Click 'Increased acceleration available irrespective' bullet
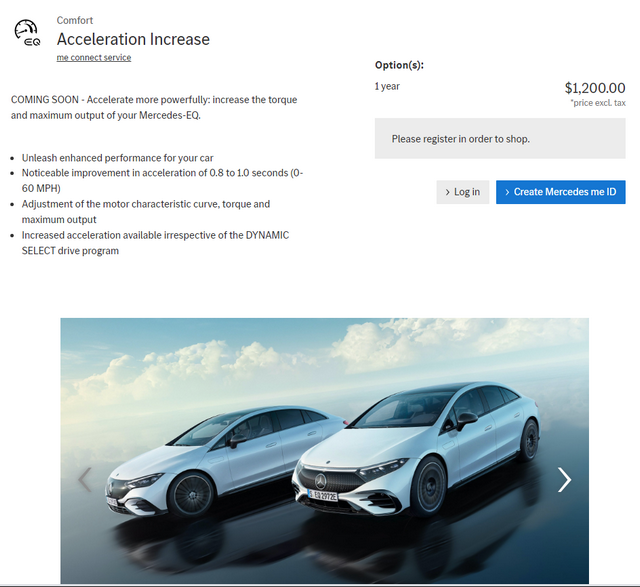This screenshot has height=587, width=640. pyautogui.click(x=155, y=243)
